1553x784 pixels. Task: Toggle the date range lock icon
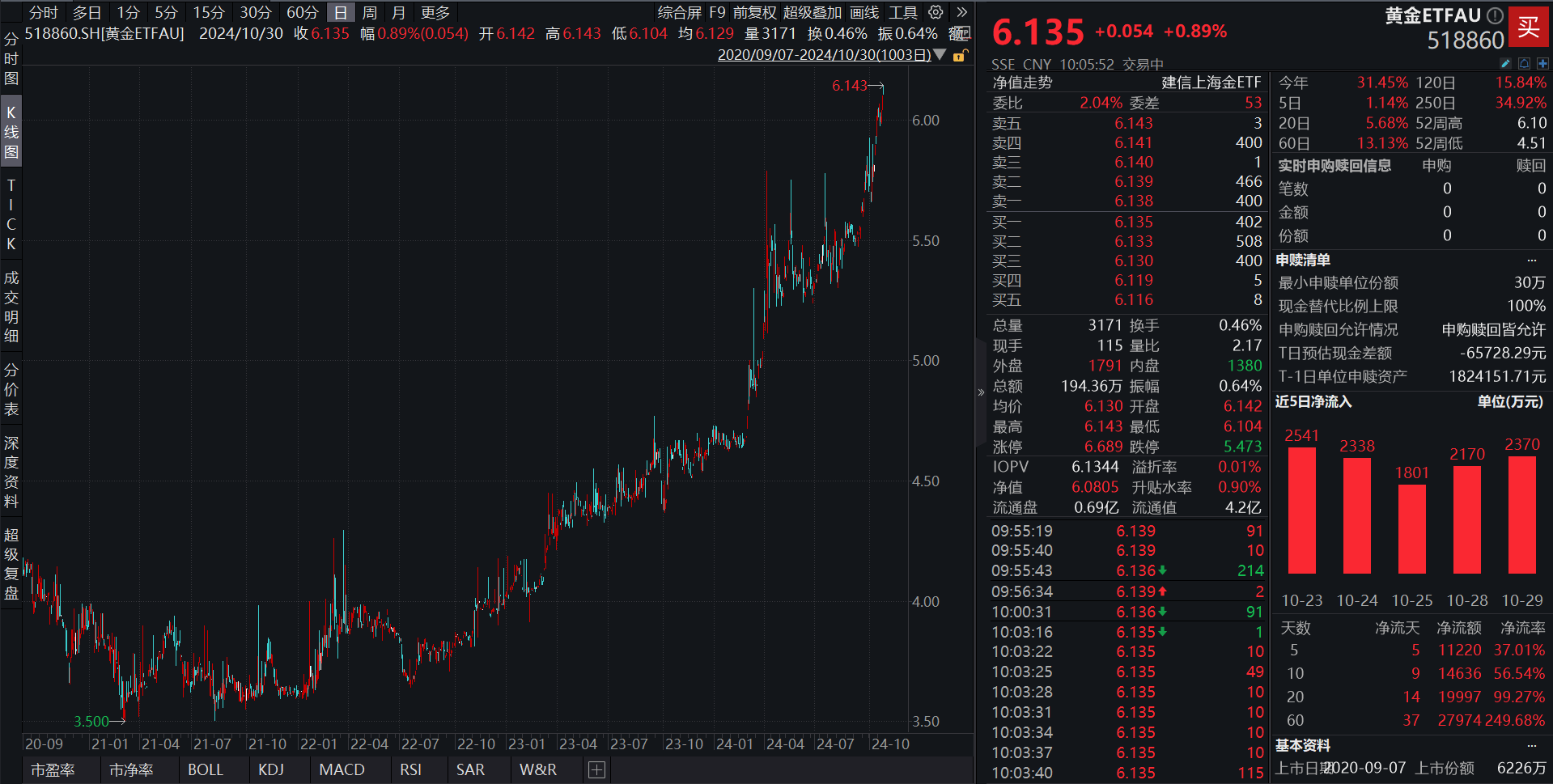(959, 55)
